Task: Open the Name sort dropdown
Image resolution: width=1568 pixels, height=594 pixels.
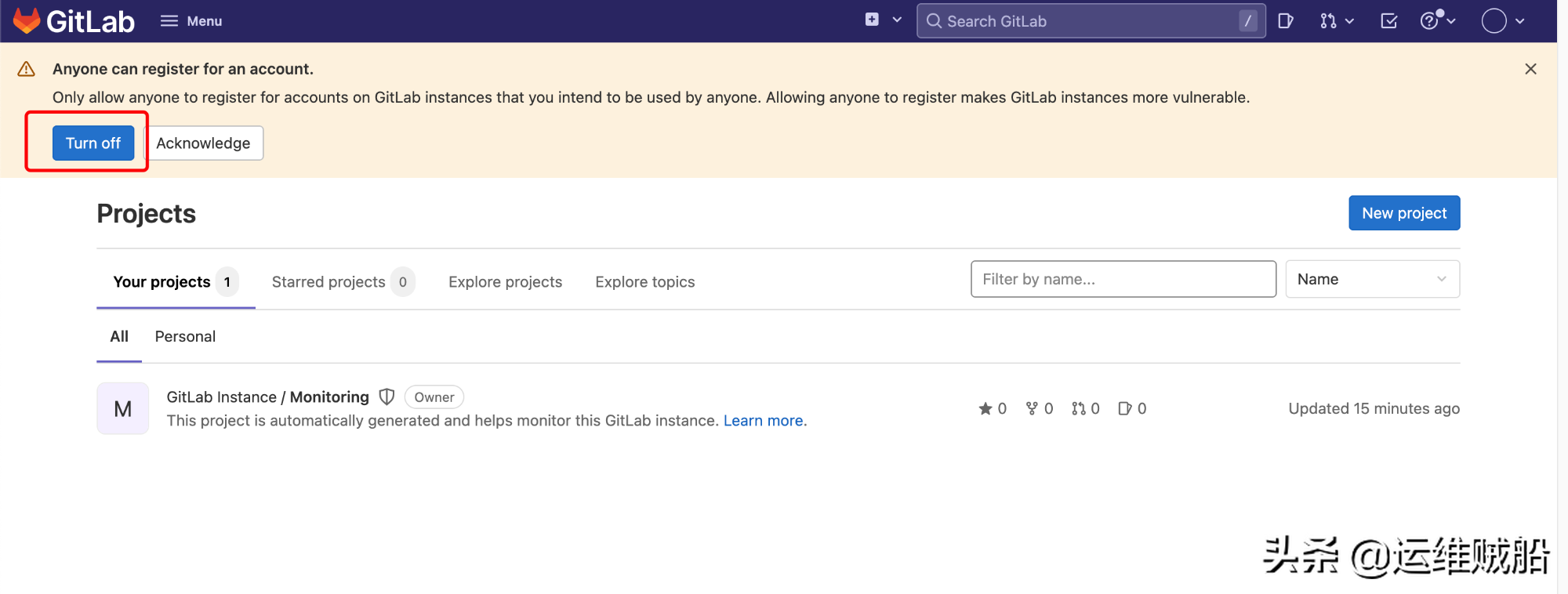Action: click(x=1373, y=279)
